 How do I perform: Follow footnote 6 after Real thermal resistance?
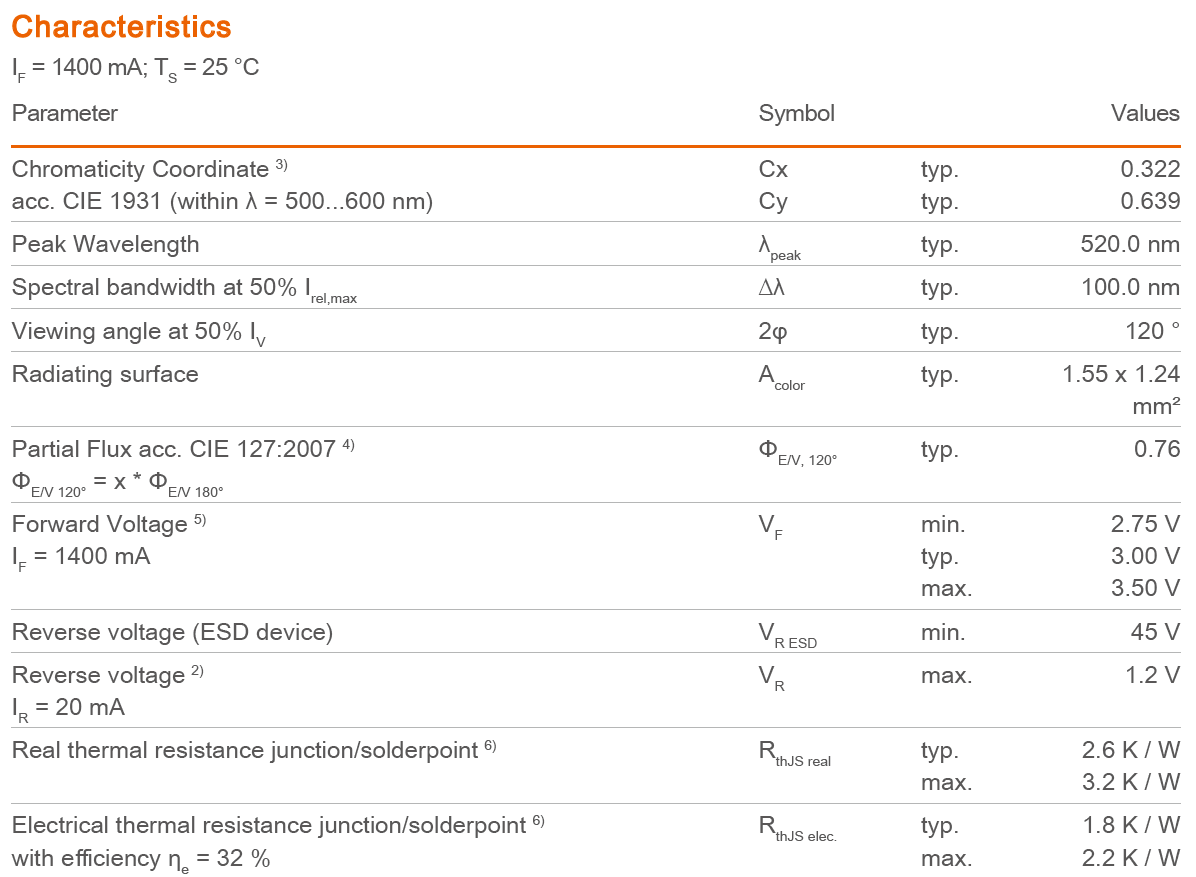[x=490, y=746]
